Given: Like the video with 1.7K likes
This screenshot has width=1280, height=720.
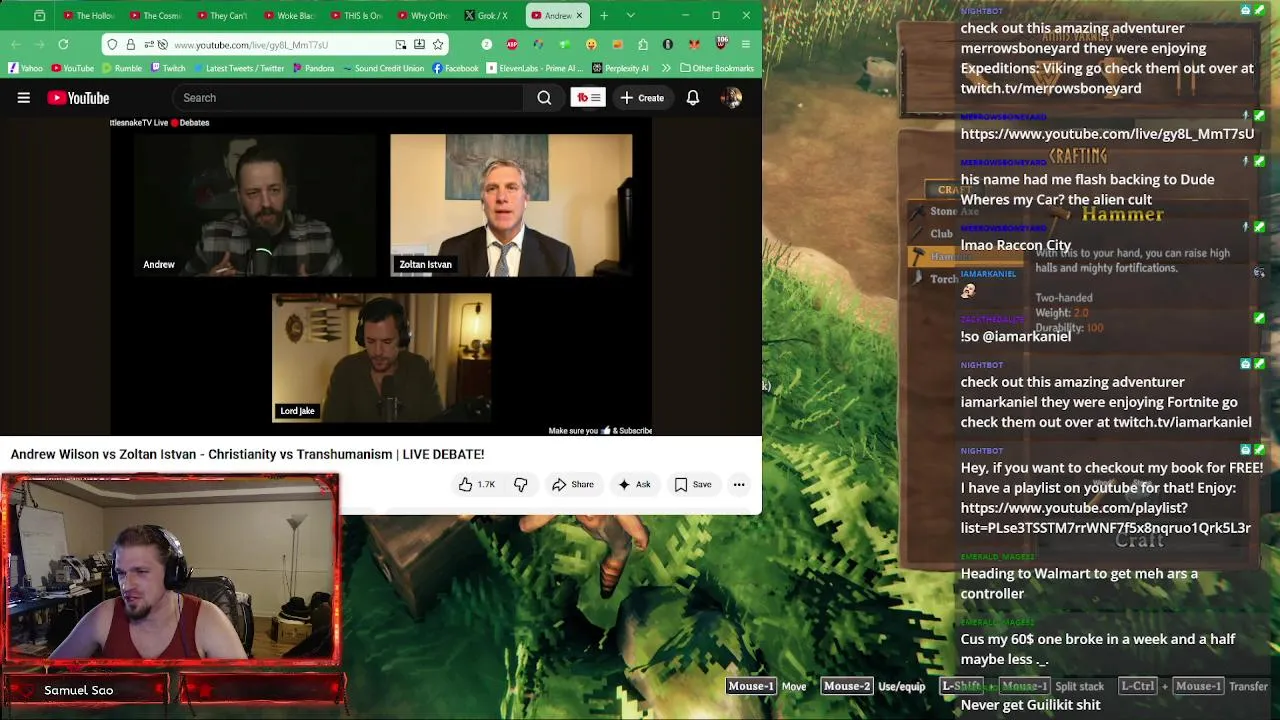Looking at the screenshot, I should pyautogui.click(x=477, y=485).
